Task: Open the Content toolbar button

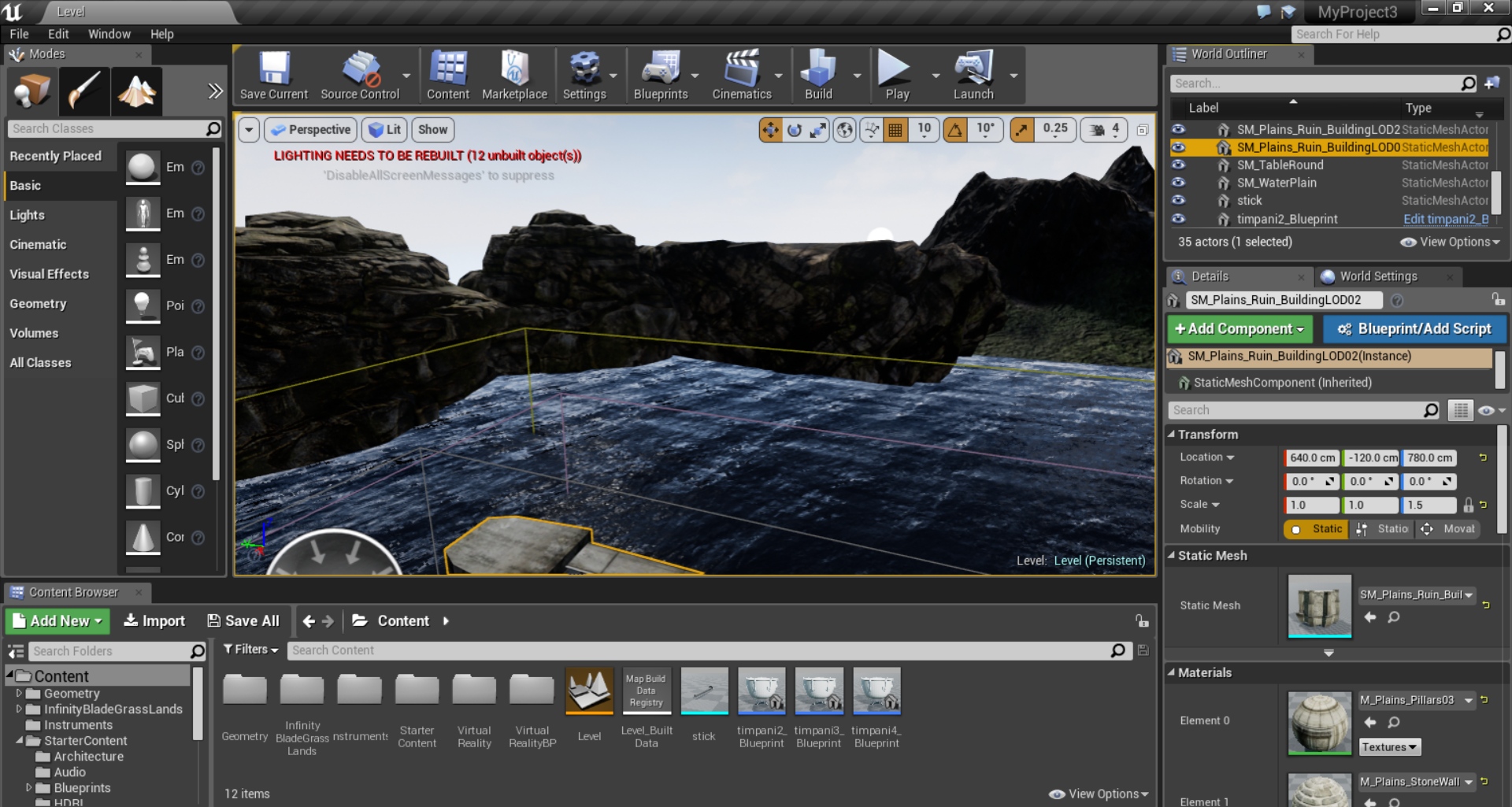Action: [x=448, y=76]
